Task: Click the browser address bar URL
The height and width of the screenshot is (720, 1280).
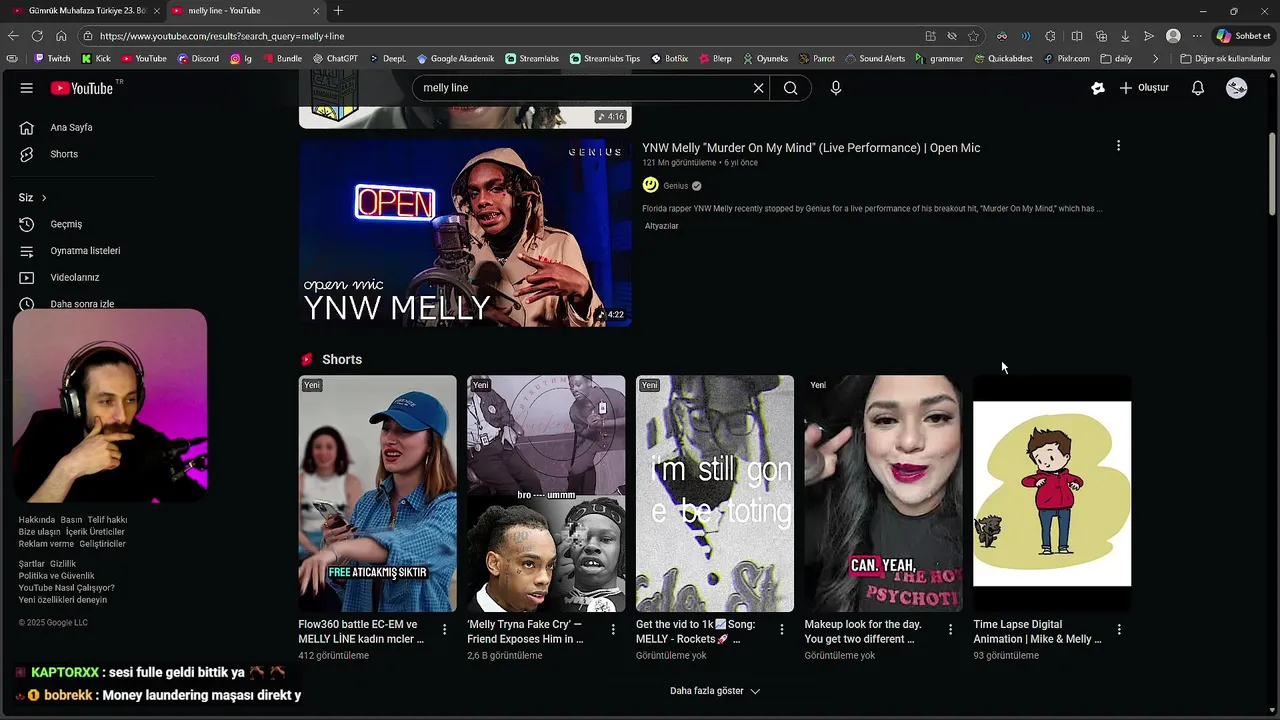Action: coord(222,36)
